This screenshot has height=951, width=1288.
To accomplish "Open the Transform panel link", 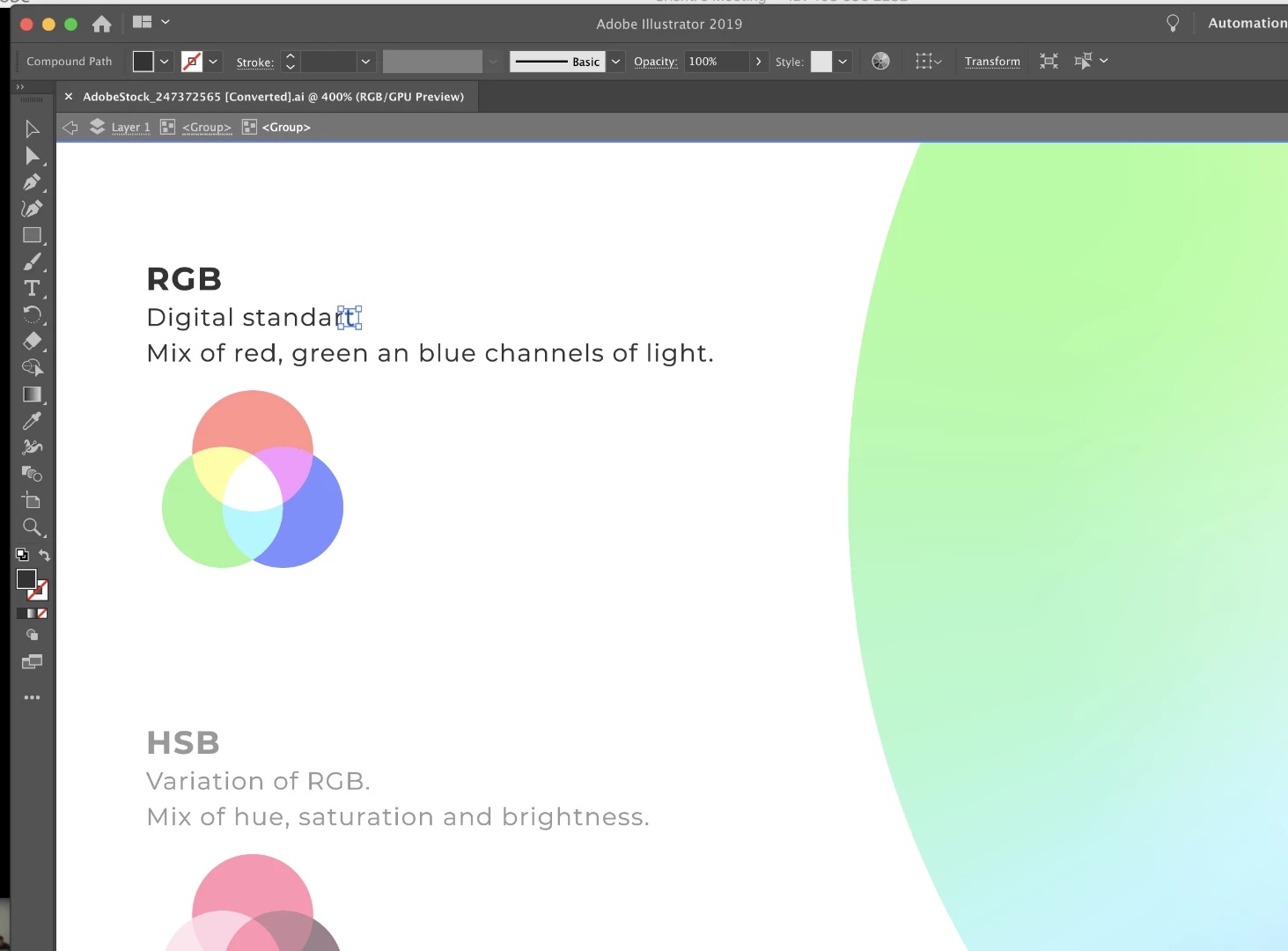I will (x=992, y=62).
